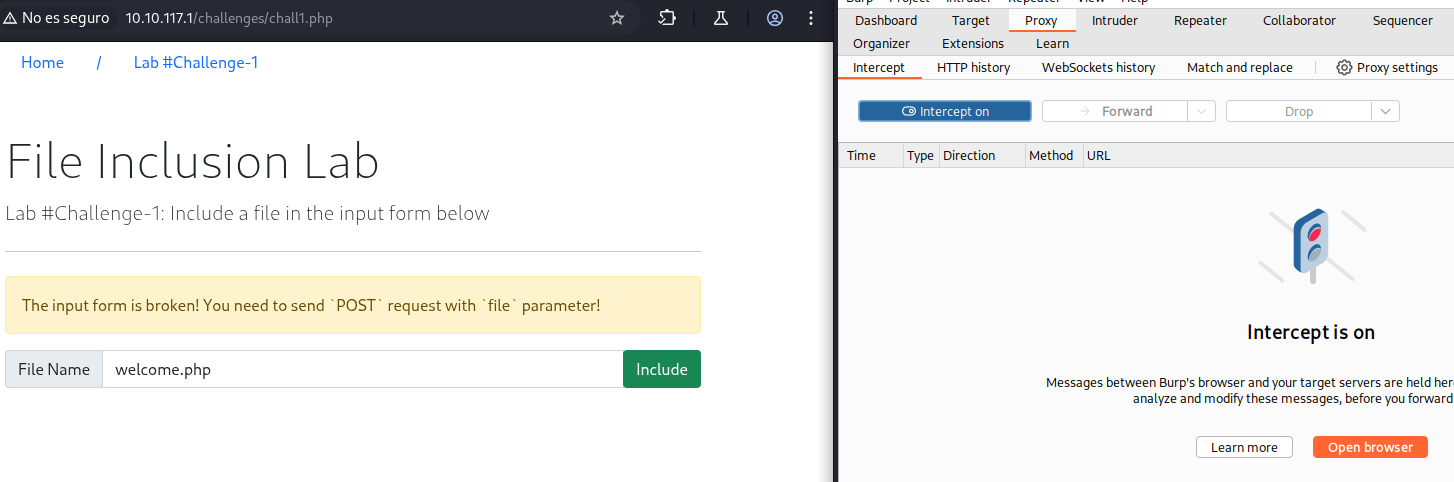Toggle the Intercept on button
The width and height of the screenshot is (1454, 482).
pyautogui.click(x=945, y=111)
